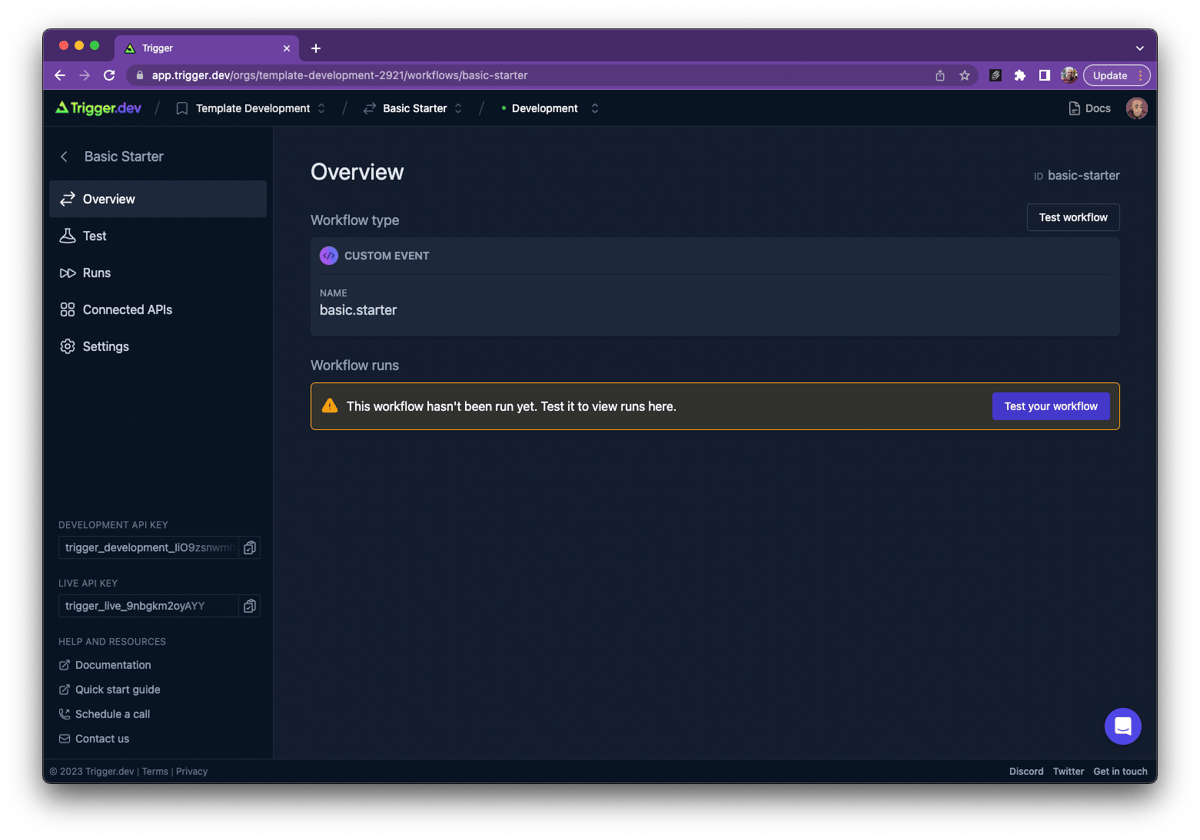The image size is (1200, 840).
Task: Open the Privacy footer link
Action: [192, 772]
